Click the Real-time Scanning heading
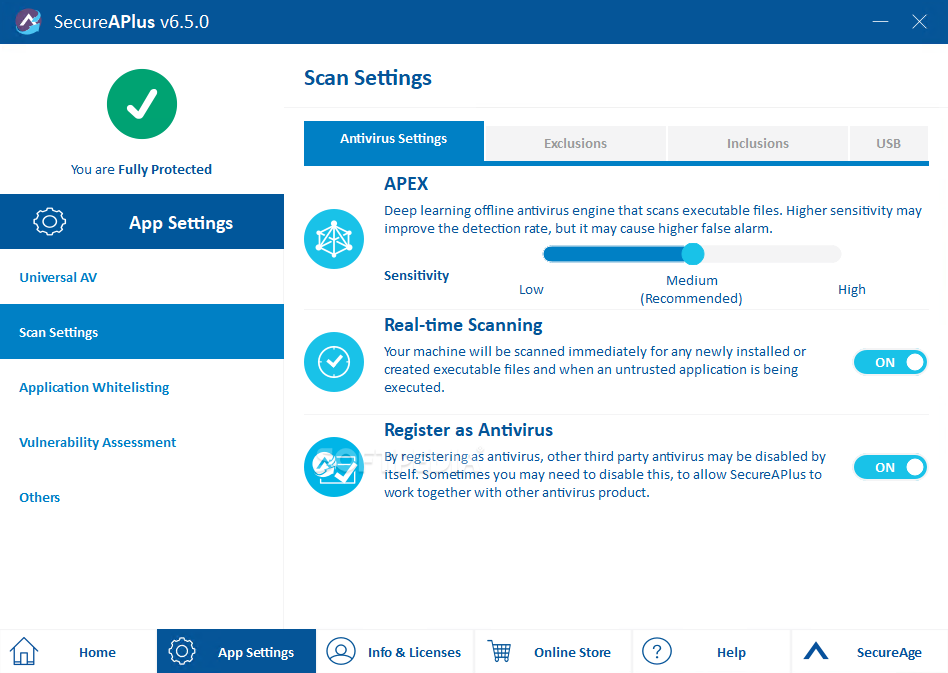Screen dimensions: 948x673 tap(463, 325)
